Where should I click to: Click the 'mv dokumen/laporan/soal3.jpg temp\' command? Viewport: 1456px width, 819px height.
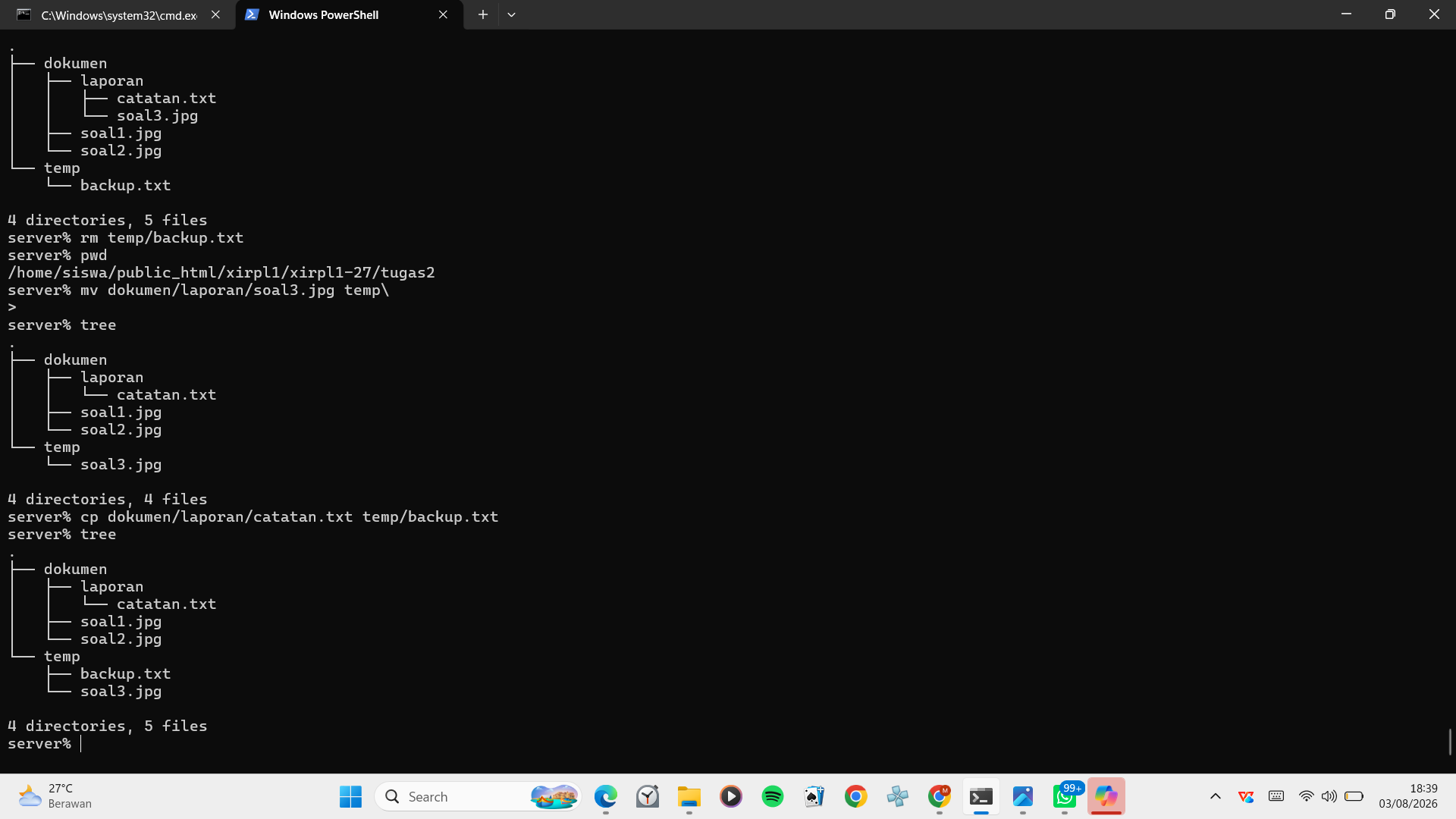click(x=199, y=290)
